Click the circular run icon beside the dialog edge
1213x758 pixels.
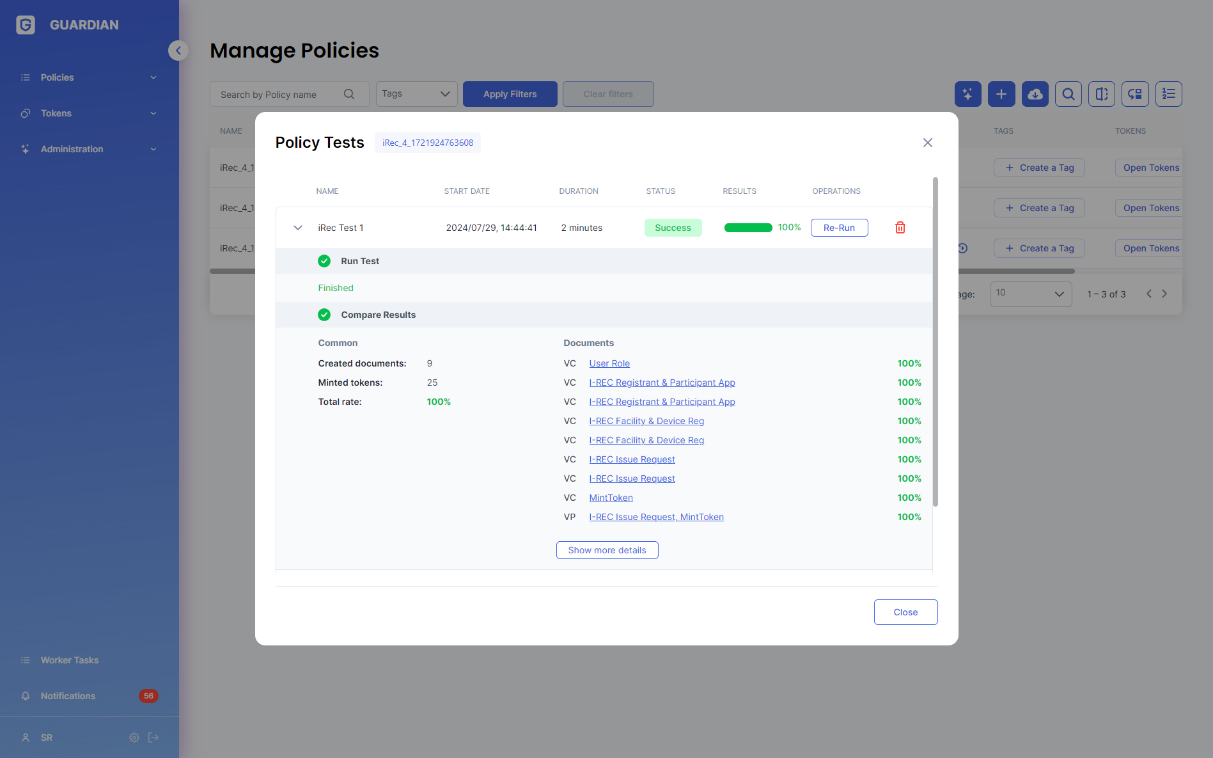[x=963, y=248]
